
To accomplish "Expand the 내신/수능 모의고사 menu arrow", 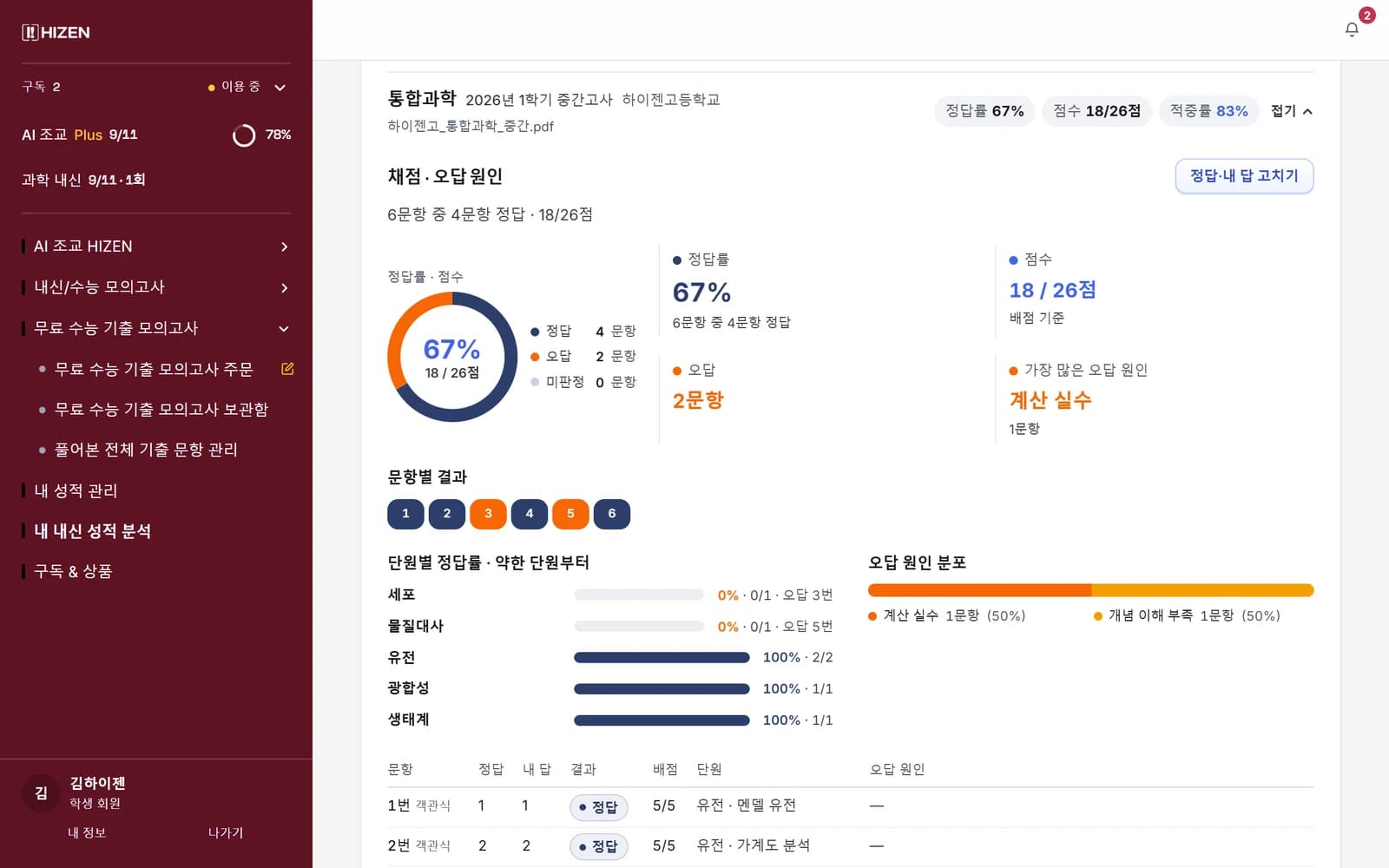I will (x=284, y=287).
